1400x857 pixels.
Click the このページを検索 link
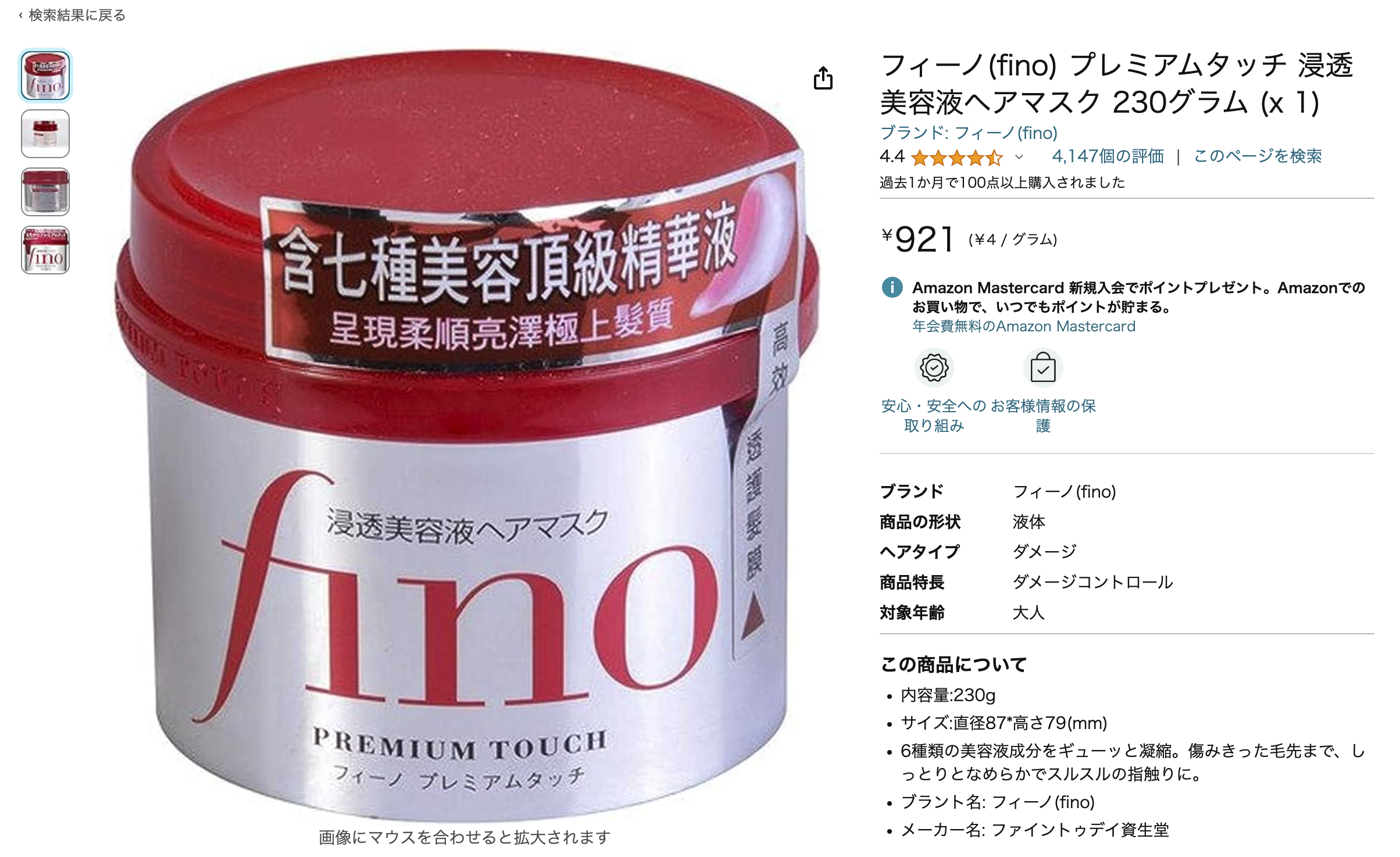click(1258, 156)
